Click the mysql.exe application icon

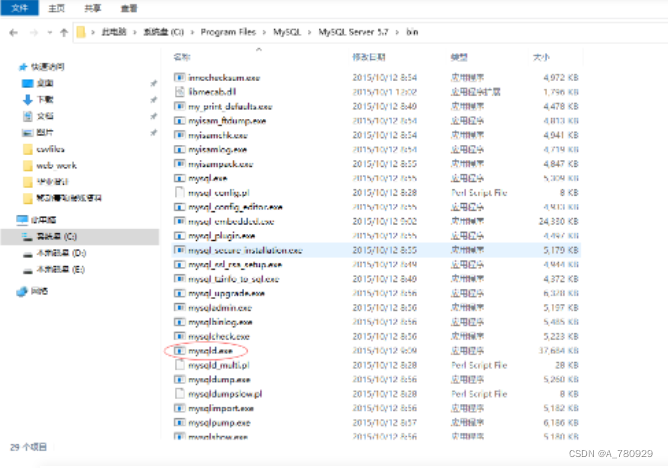click(179, 178)
